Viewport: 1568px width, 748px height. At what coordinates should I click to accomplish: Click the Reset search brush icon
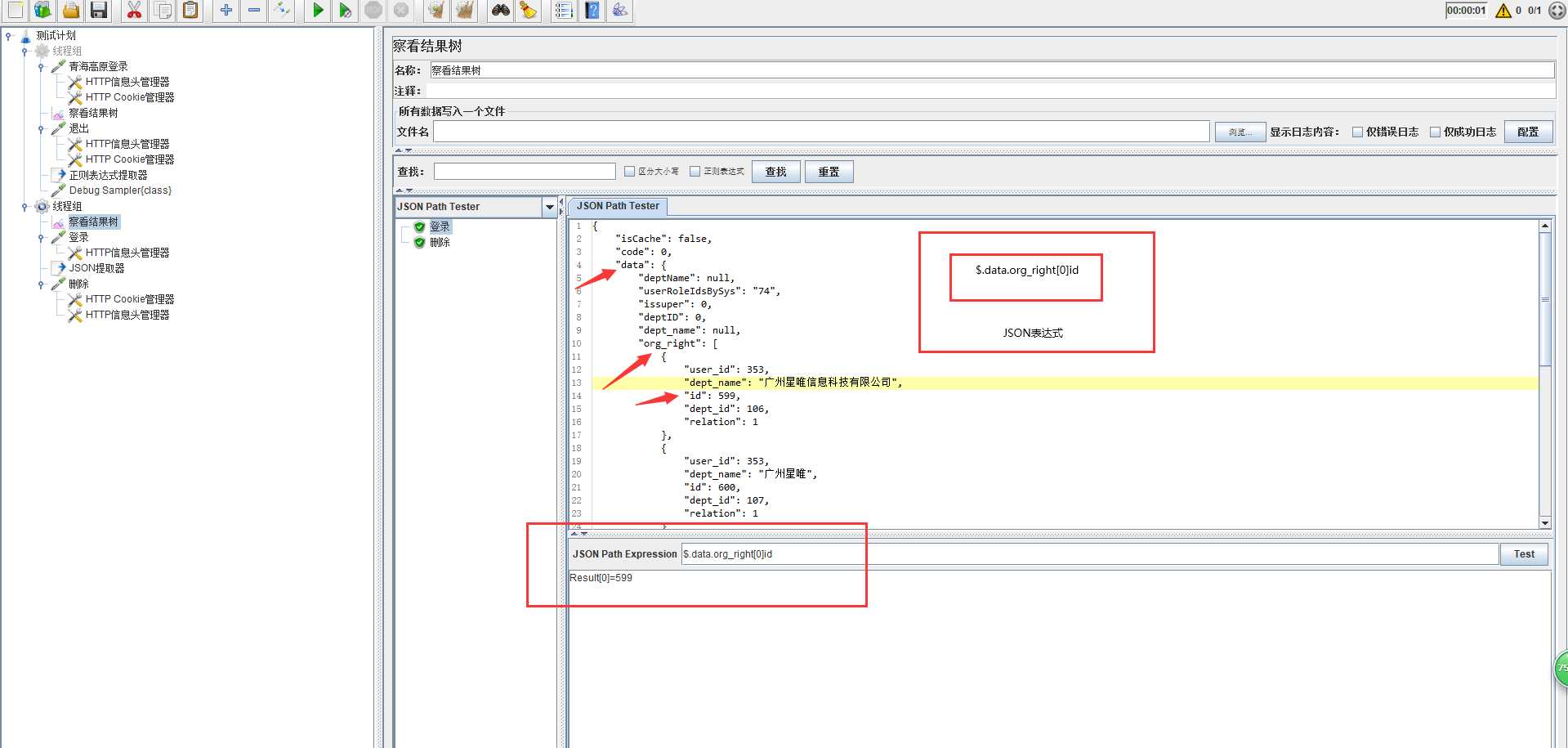[x=529, y=10]
